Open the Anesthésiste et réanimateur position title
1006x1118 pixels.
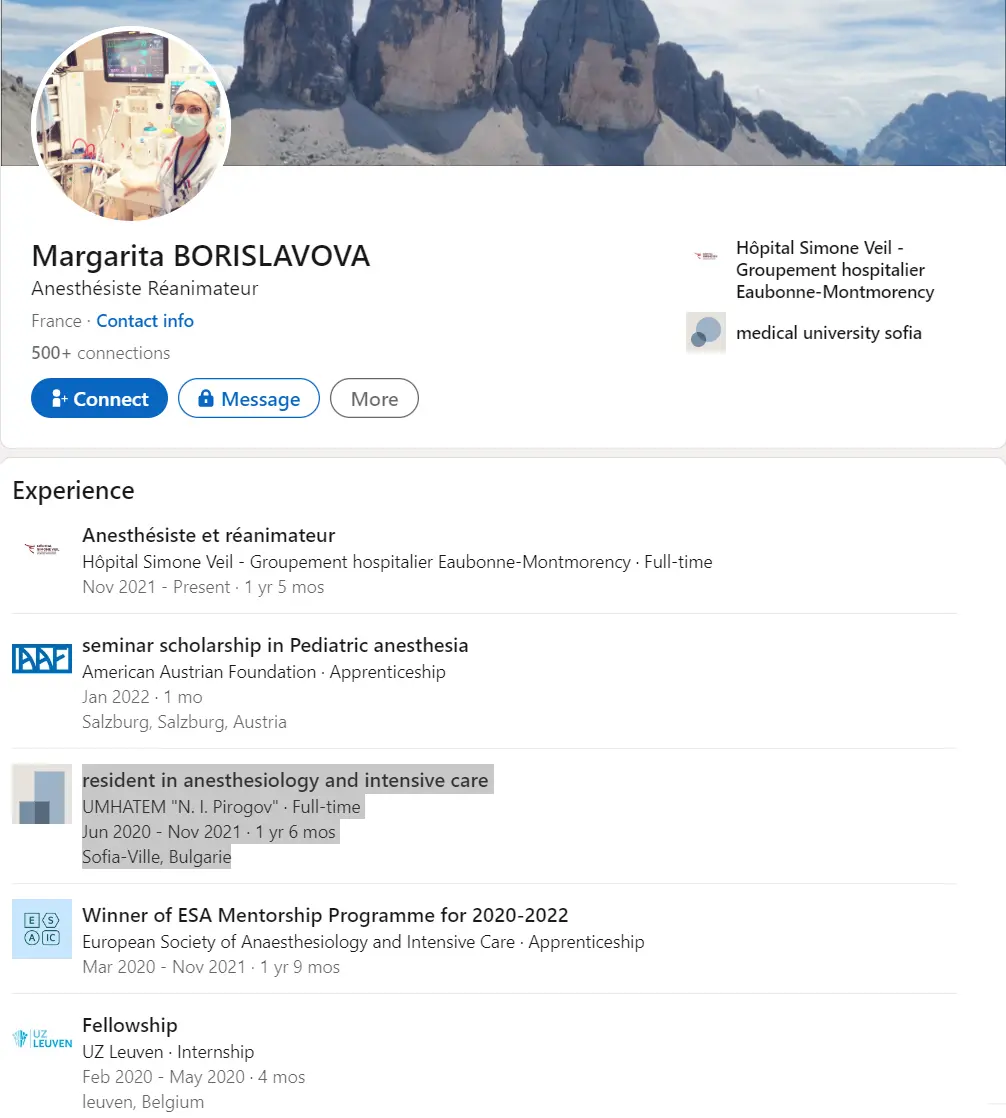(x=208, y=535)
